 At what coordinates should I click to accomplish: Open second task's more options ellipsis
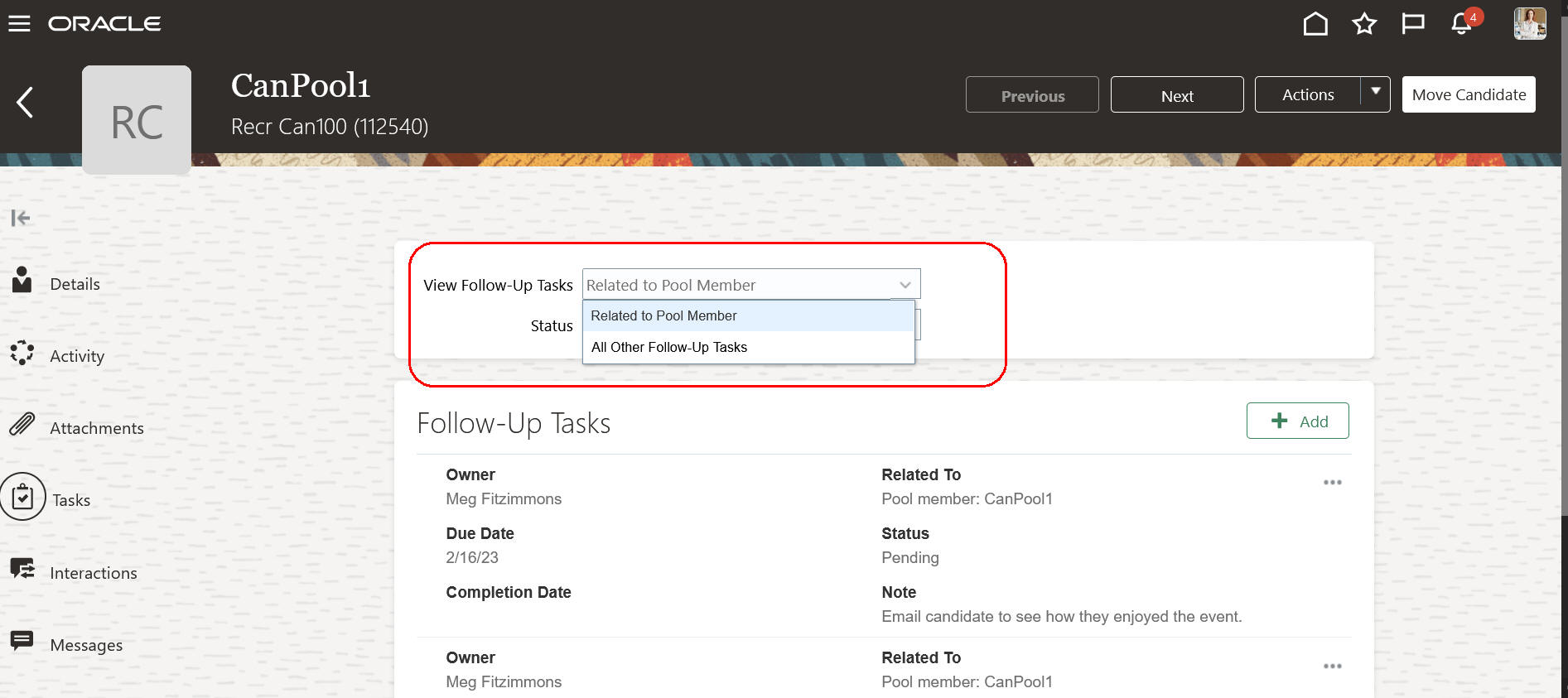pyautogui.click(x=1332, y=667)
